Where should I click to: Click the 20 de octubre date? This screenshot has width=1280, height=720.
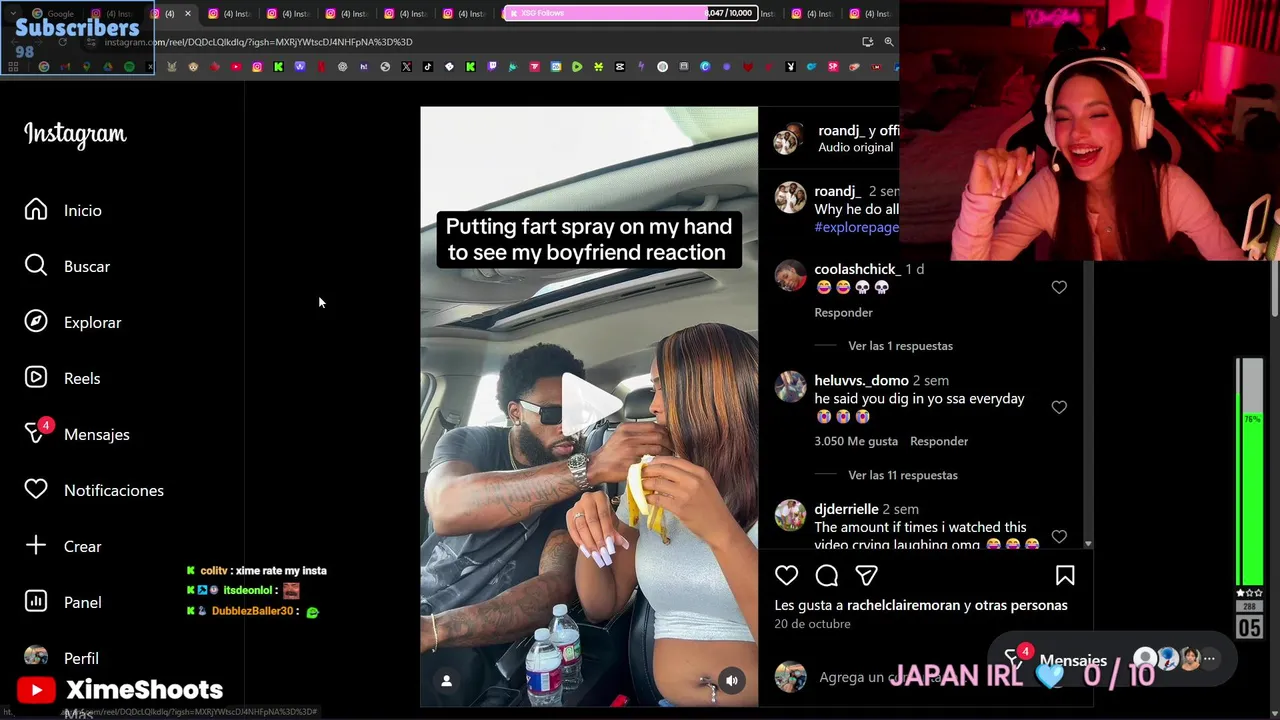click(x=812, y=624)
